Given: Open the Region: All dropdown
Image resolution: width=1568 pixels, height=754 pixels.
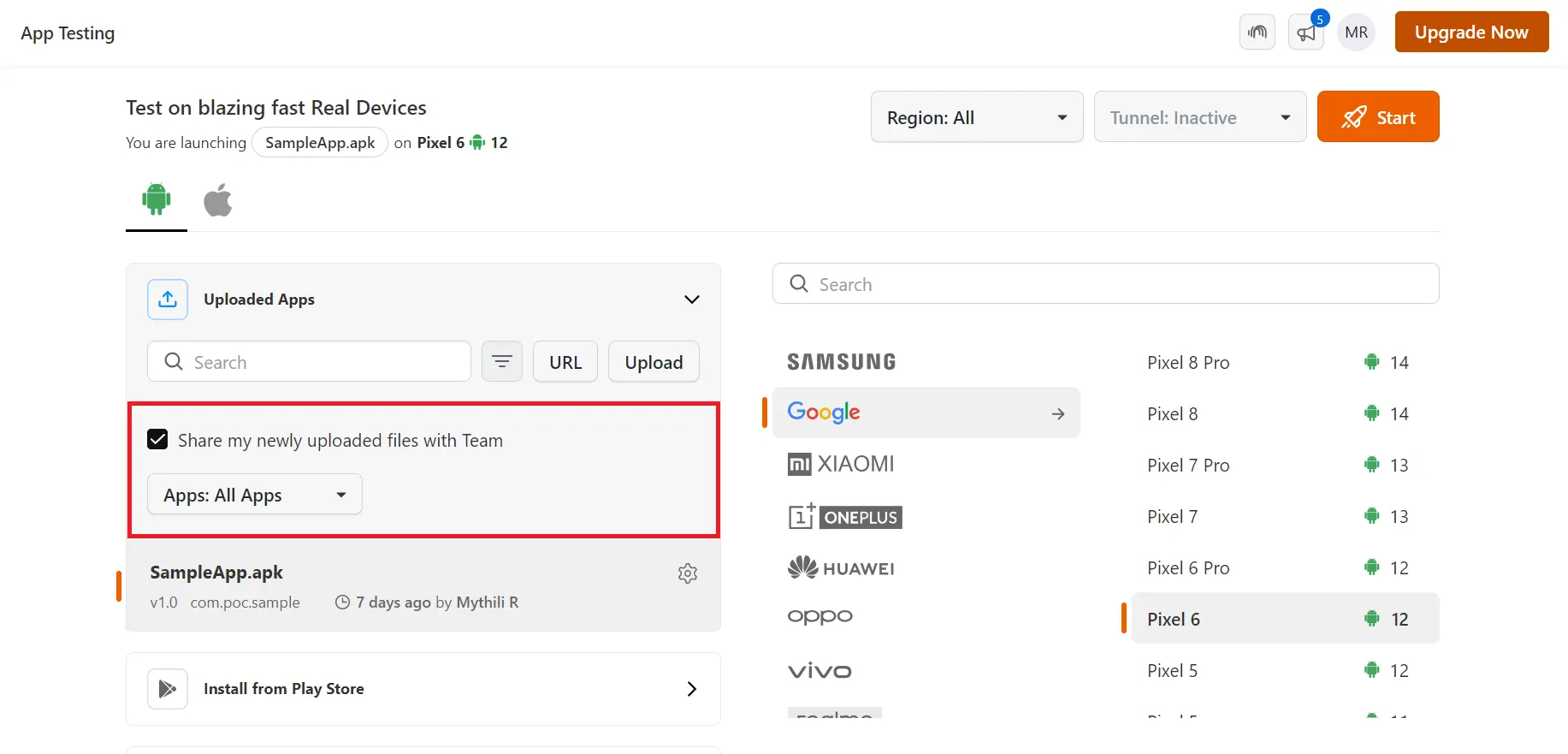Looking at the screenshot, I should point(977,117).
